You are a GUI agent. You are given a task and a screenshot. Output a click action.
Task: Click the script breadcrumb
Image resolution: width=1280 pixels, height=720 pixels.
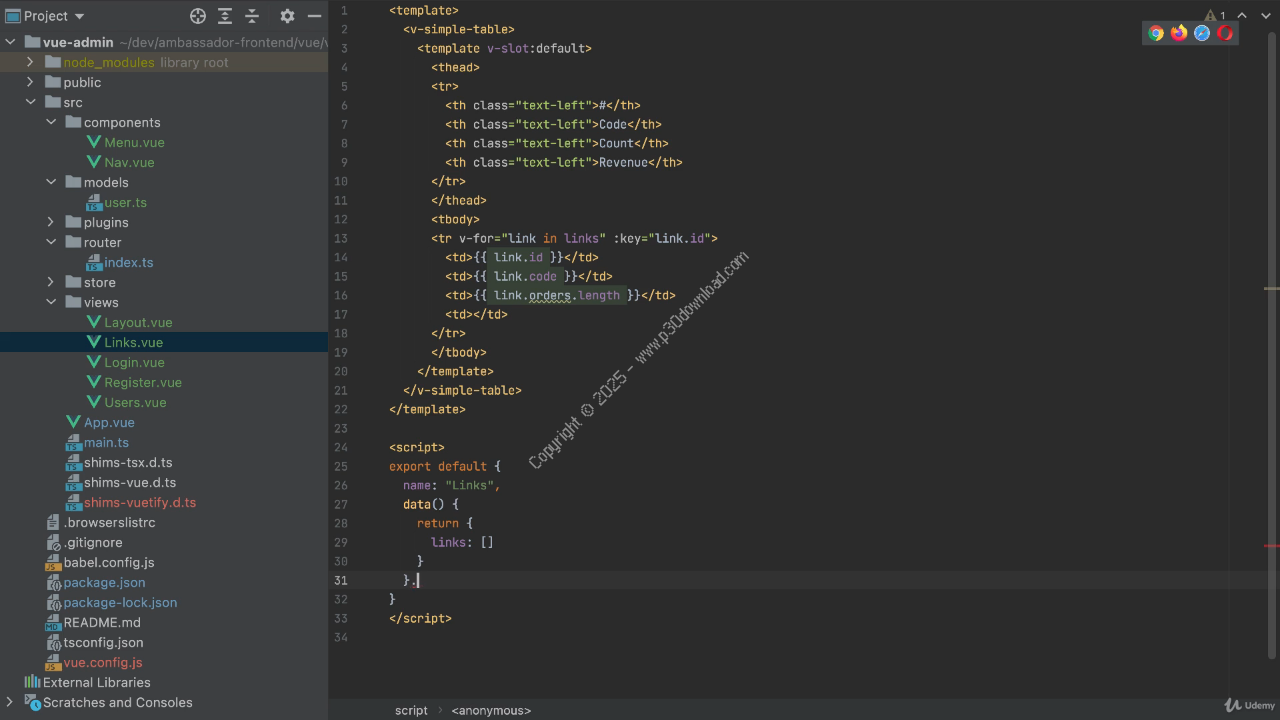411,710
